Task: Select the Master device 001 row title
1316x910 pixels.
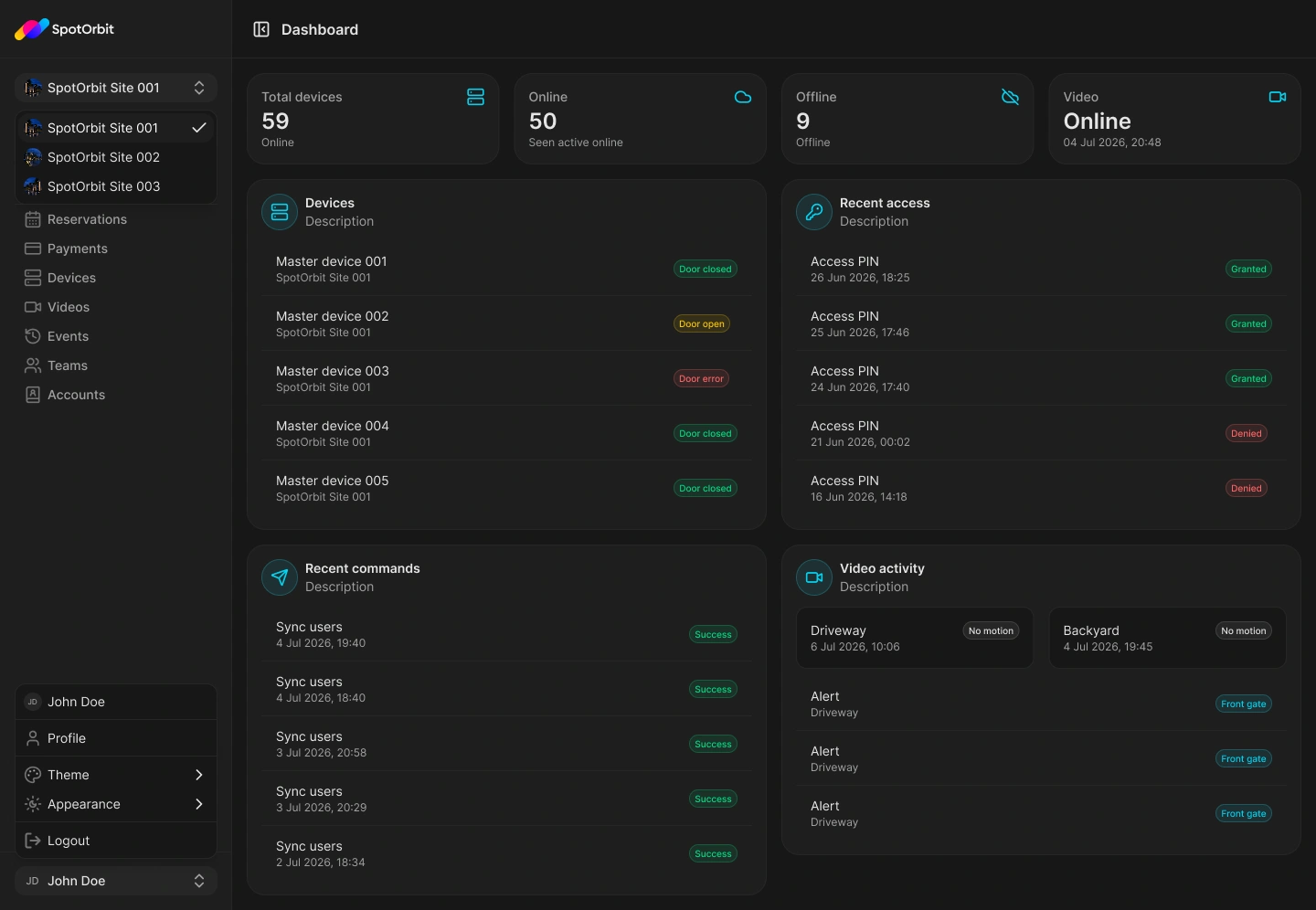Action: tap(332, 261)
